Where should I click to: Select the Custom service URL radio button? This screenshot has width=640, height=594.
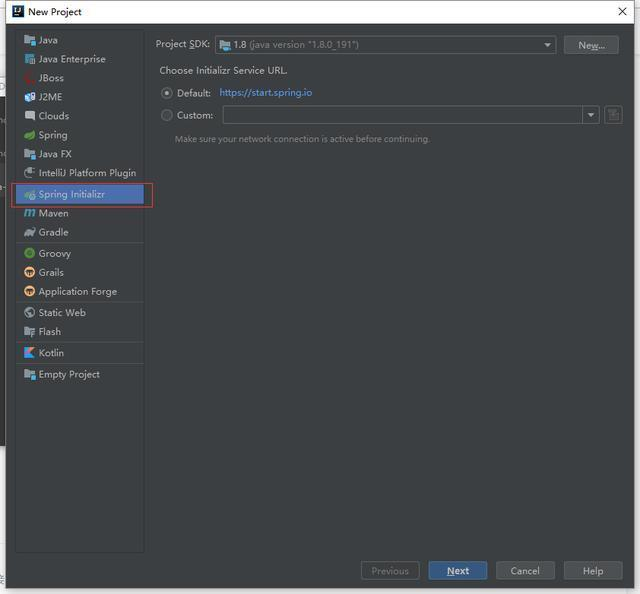[x=167, y=116]
